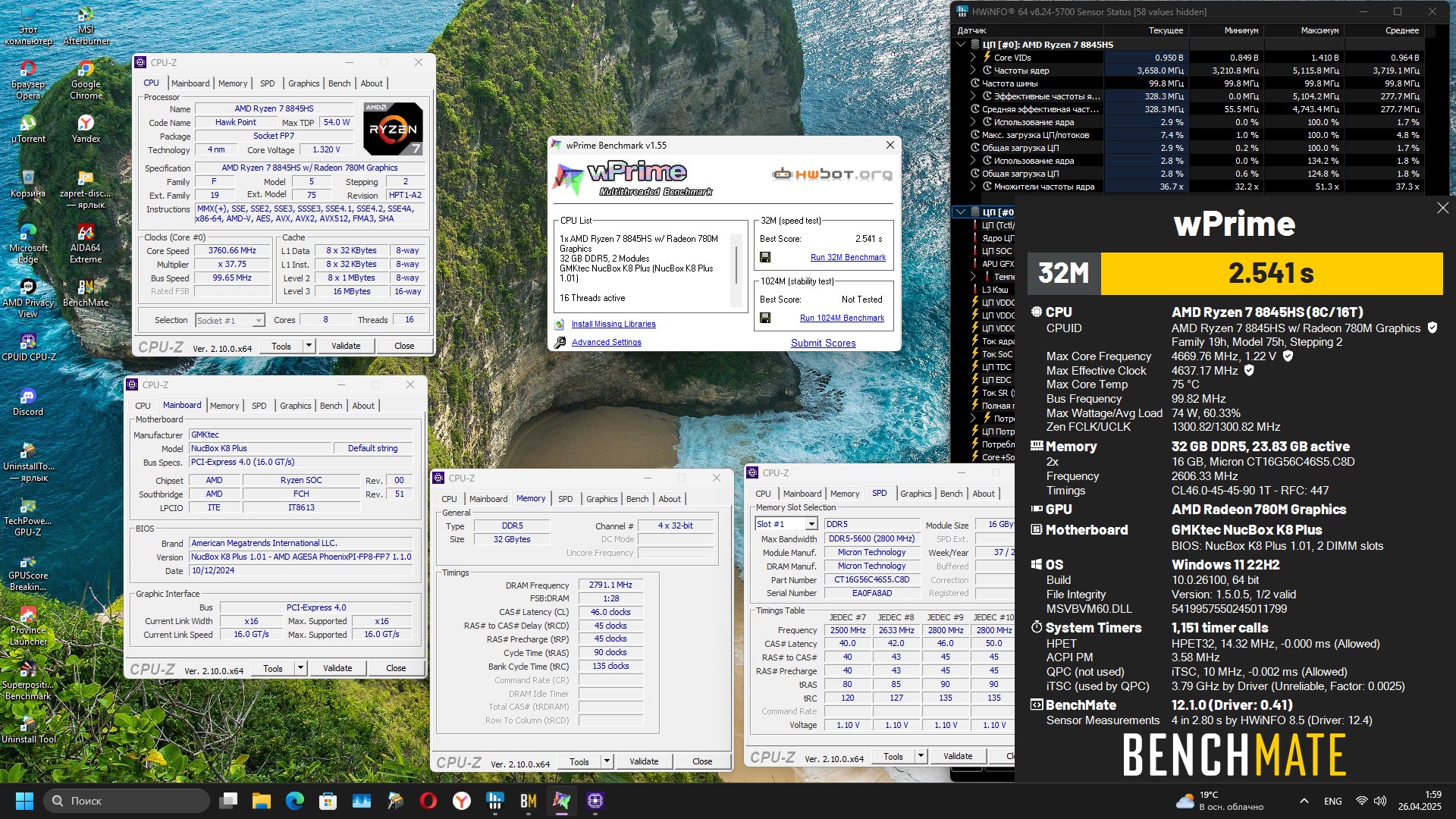The height and width of the screenshot is (819, 1456).
Task: Switch to Memory tab in CPU-Z CPU-tab window
Action: click(x=233, y=83)
